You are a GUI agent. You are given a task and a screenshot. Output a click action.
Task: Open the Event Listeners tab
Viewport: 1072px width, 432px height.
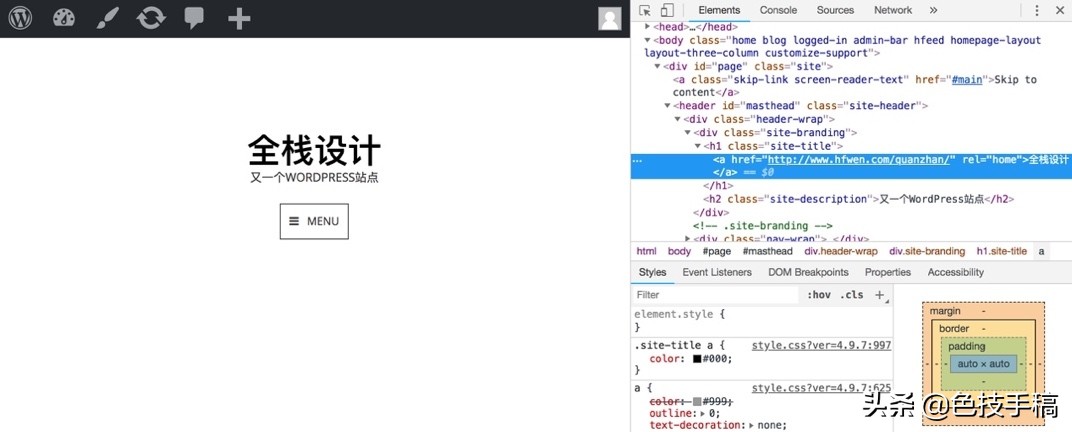pyautogui.click(x=717, y=272)
